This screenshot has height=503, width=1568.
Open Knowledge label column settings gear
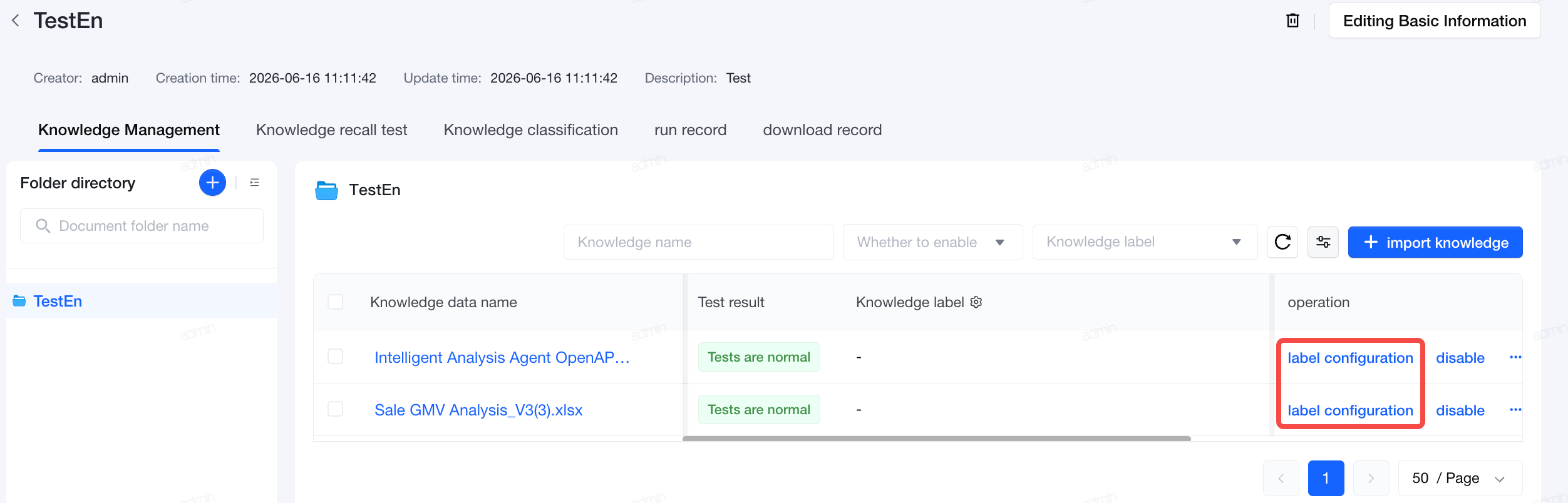tap(976, 302)
